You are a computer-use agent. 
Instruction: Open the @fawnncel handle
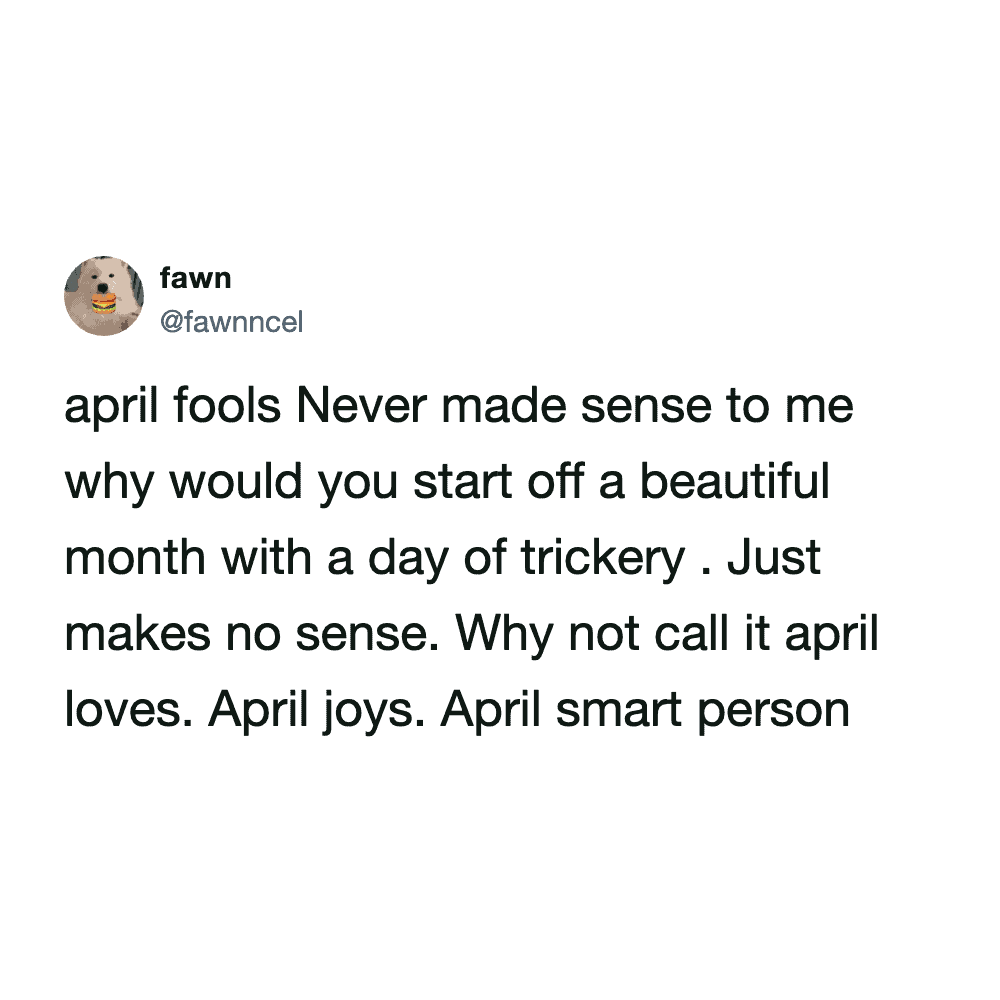coord(230,322)
